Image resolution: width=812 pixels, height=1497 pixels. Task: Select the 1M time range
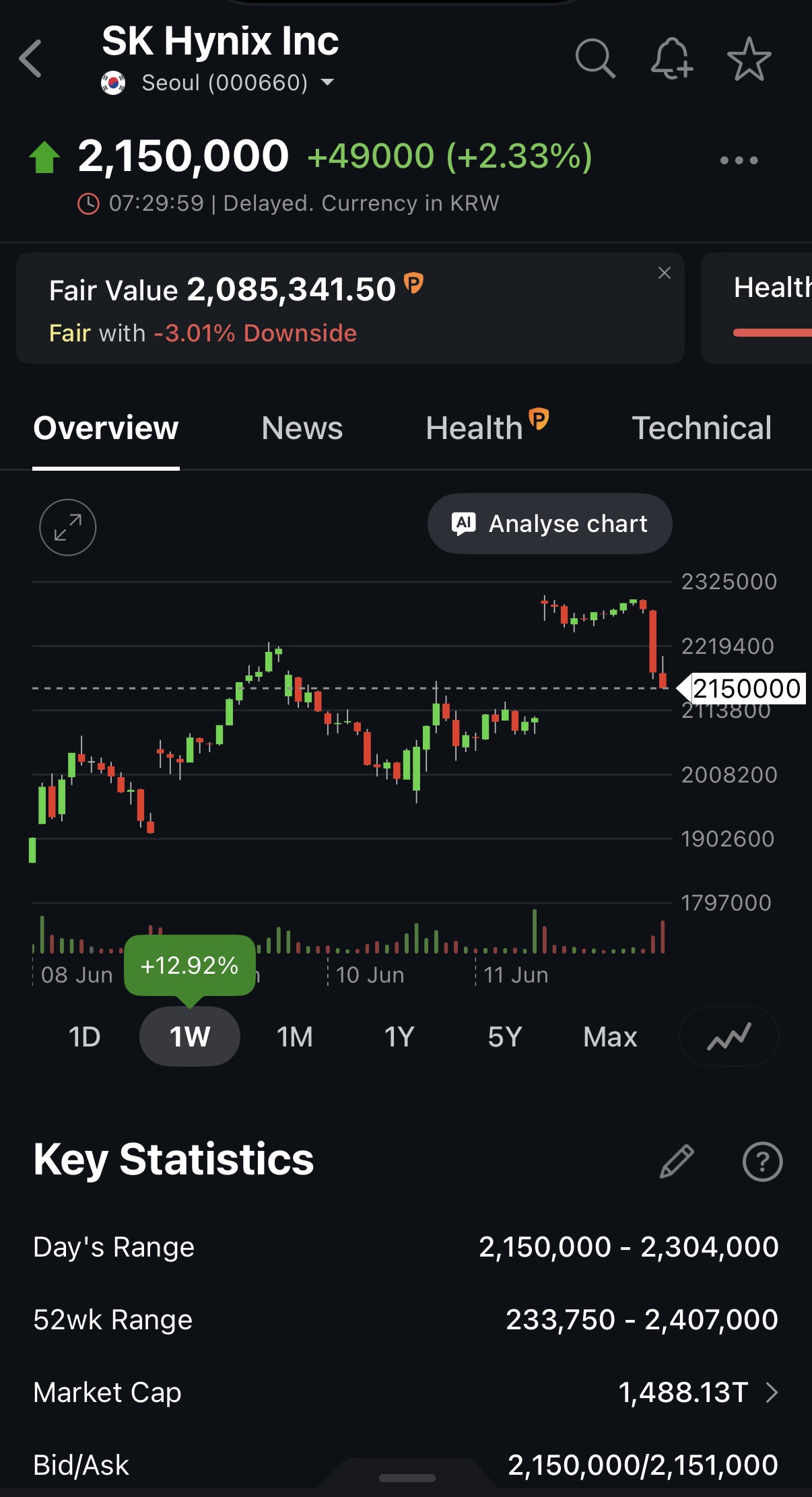(x=295, y=1036)
